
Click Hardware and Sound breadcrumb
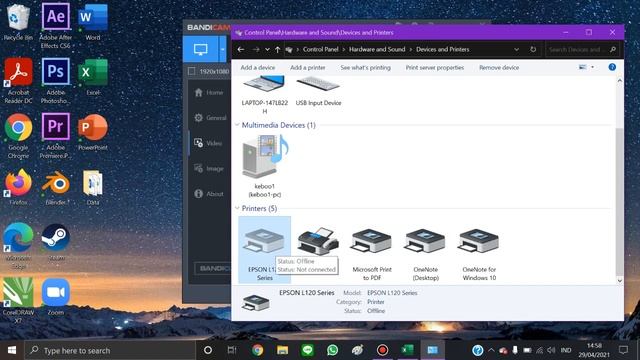pos(377,49)
